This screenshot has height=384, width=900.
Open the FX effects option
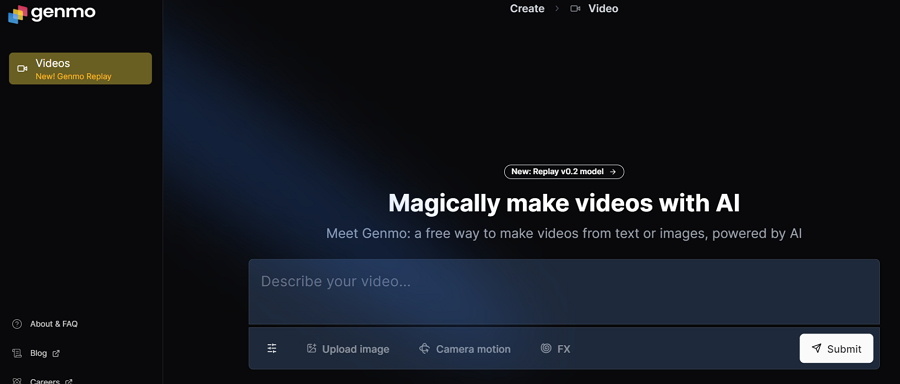pyautogui.click(x=556, y=348)
